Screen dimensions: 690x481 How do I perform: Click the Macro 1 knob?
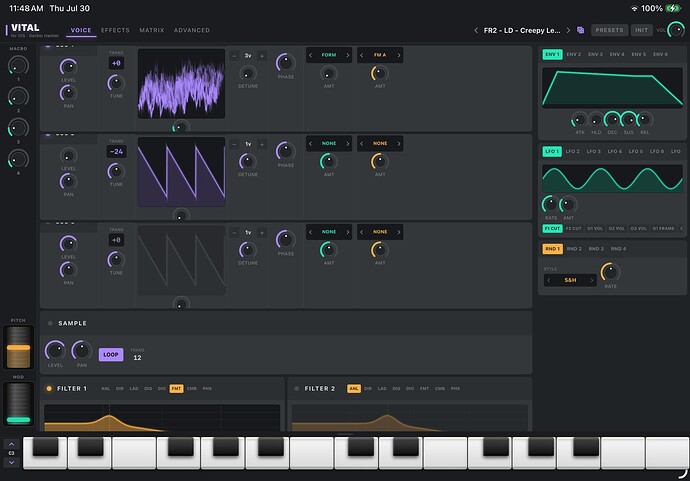point(18,66)
